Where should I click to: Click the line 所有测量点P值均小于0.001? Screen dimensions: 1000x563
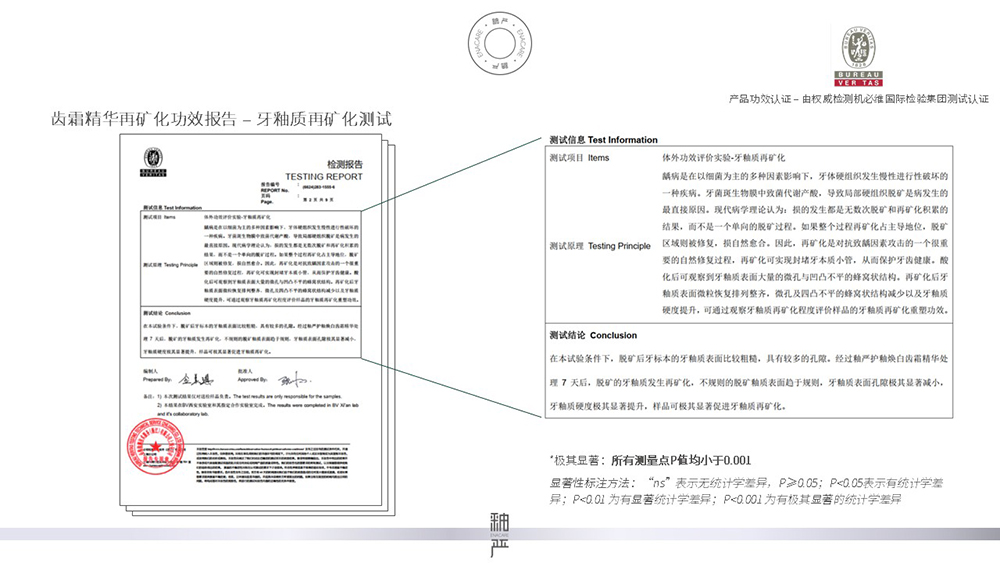click(681, 460)
